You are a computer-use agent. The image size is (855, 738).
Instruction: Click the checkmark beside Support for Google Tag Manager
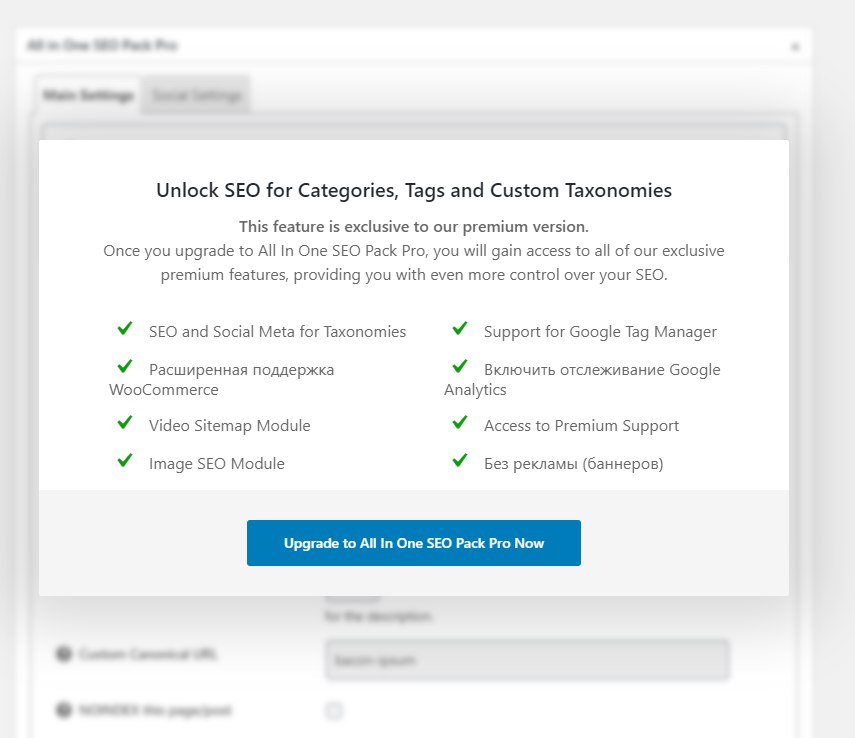[x=460, y=328]
